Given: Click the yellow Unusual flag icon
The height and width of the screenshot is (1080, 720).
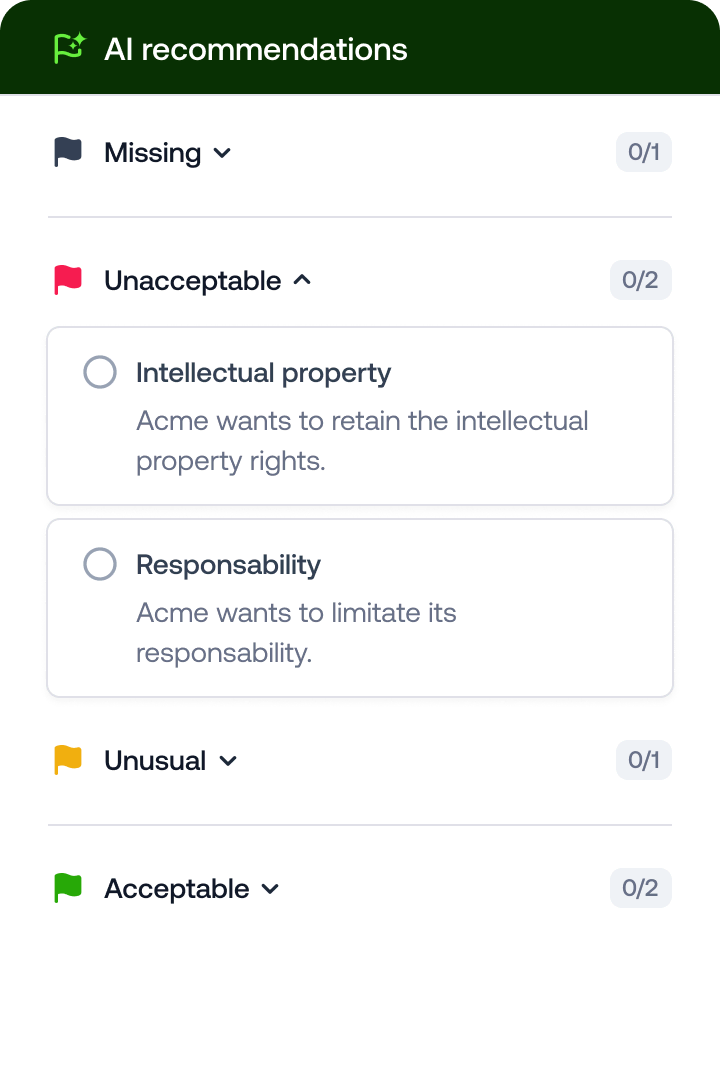Looking at the screenshot, I should tap(68, 761).
